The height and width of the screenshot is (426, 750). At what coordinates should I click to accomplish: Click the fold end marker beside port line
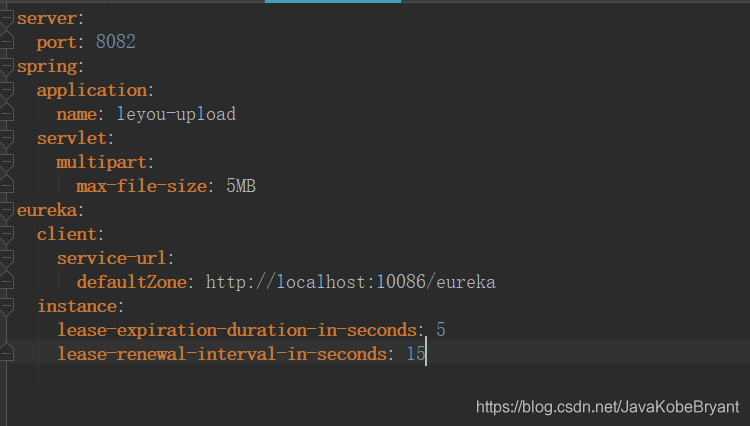(x=6, y=42)
